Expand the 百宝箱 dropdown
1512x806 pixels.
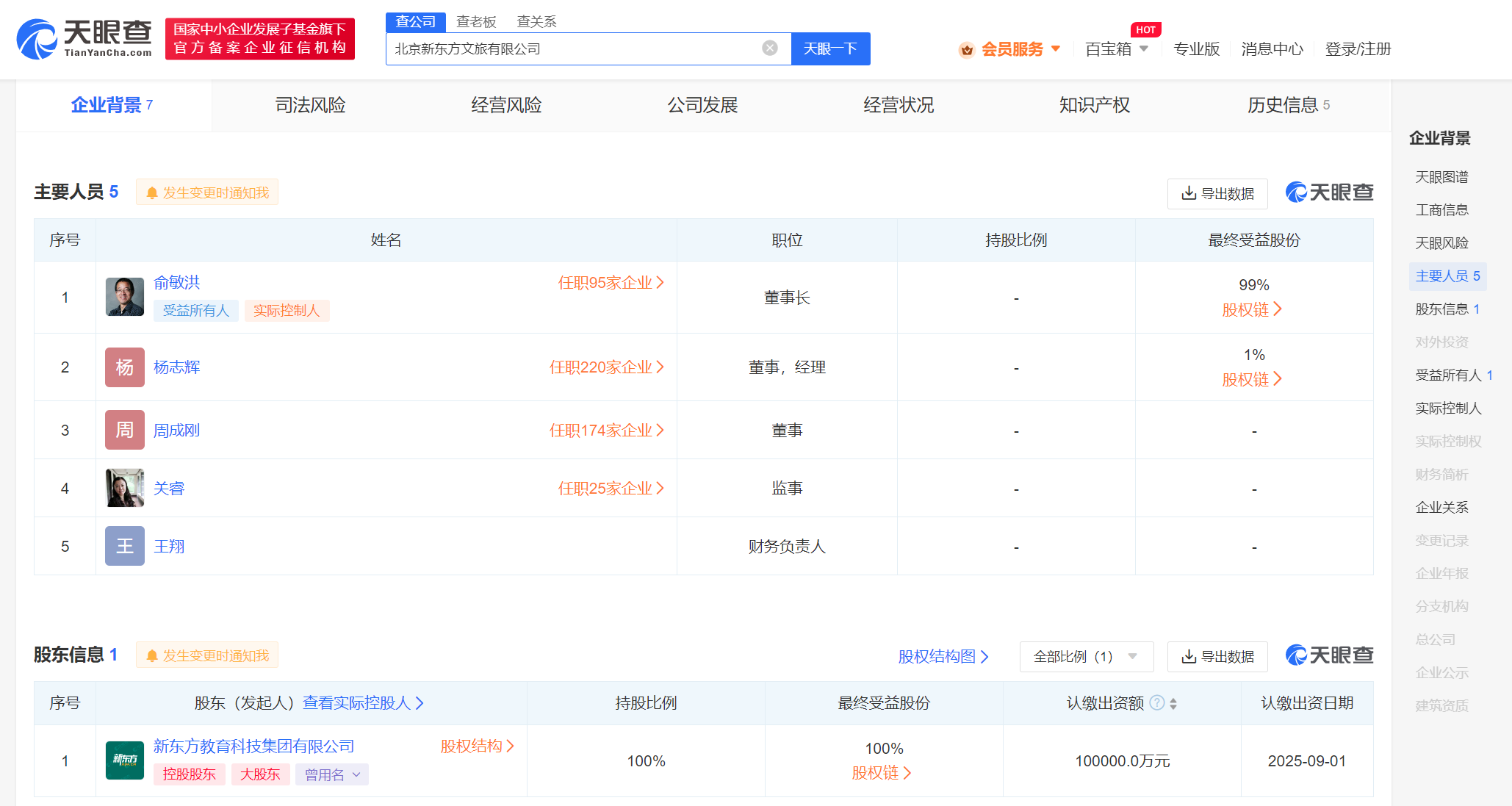(1117, 49)
